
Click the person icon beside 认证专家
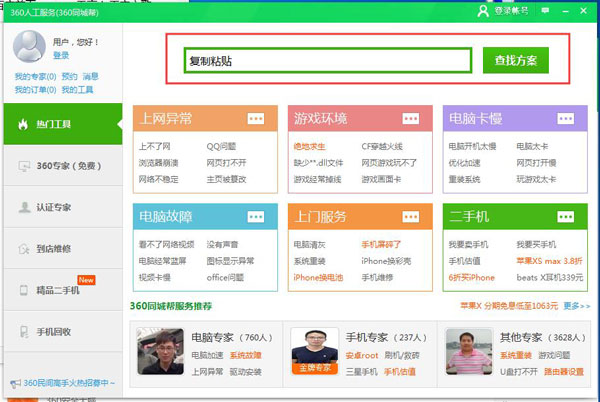(24, 207)
